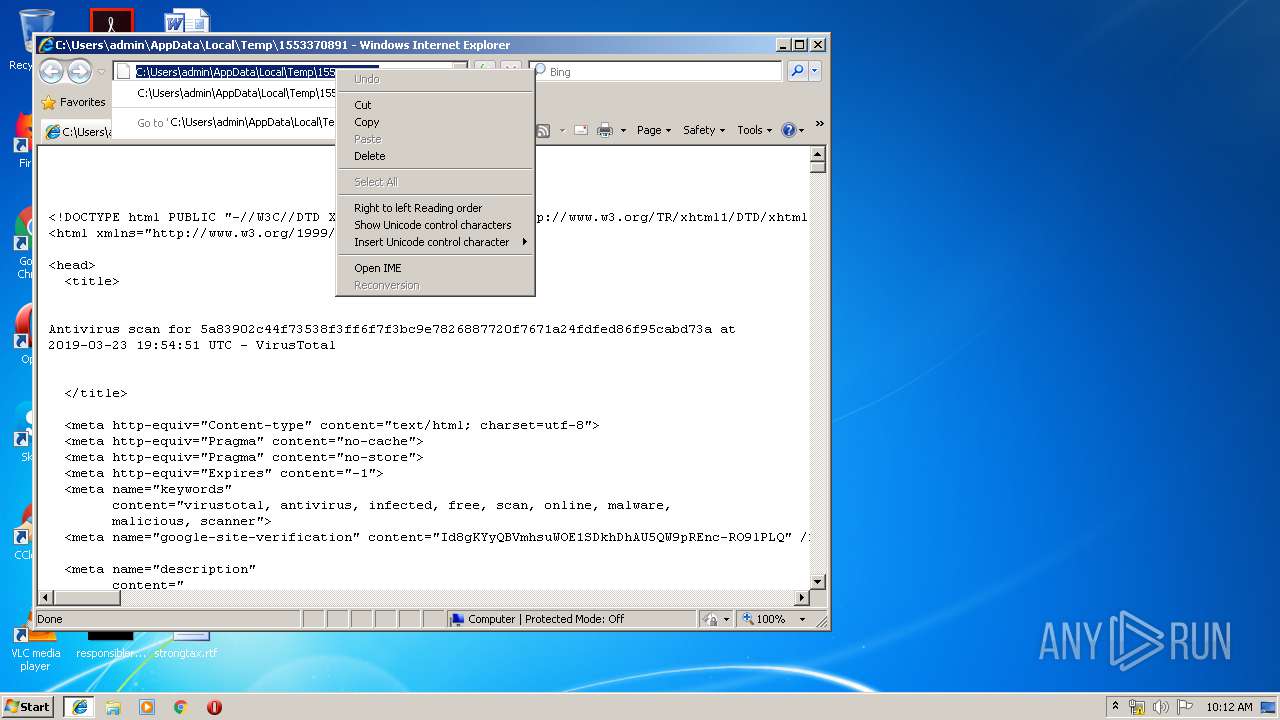Choose Open IME from context menu
This screenshot has height=720, width=1280.
434,268
